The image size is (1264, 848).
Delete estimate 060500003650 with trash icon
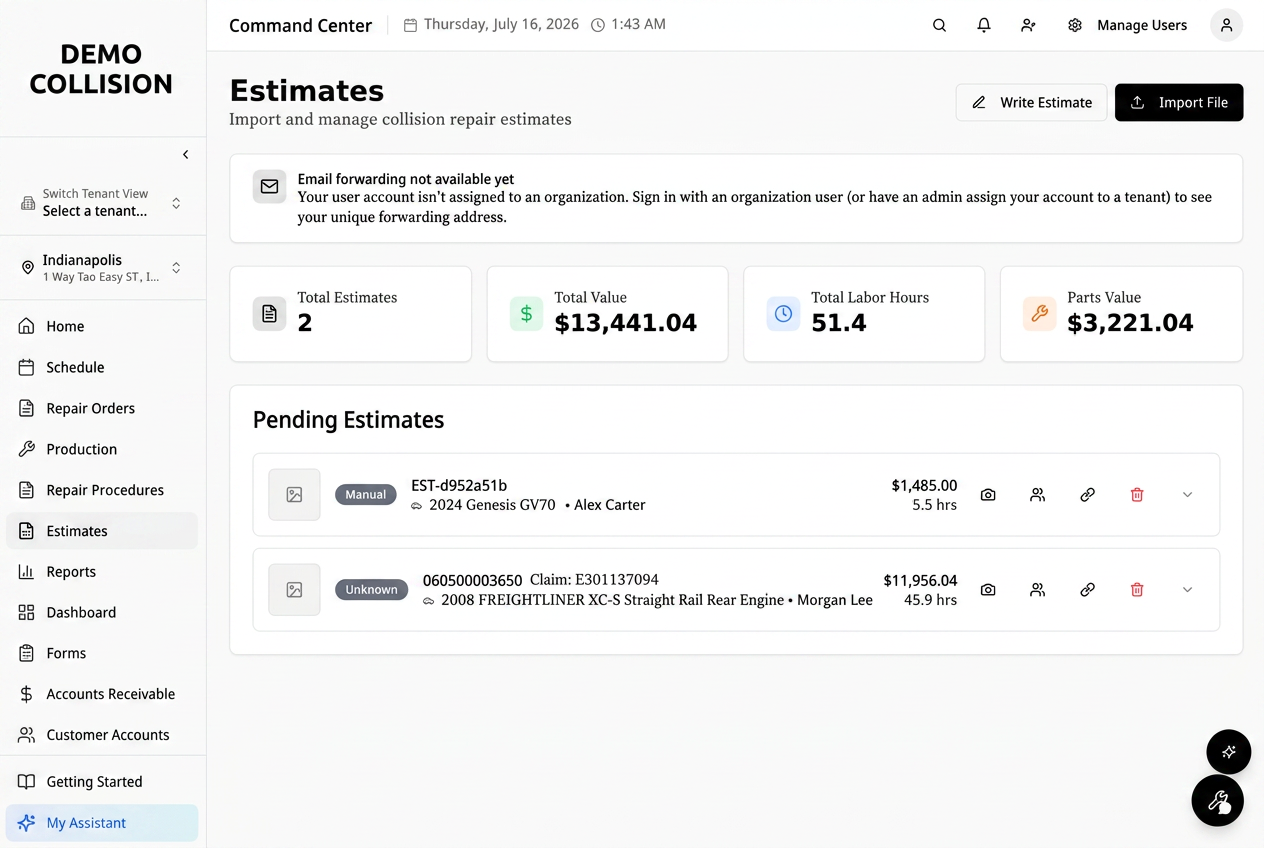coord(1137,590)
